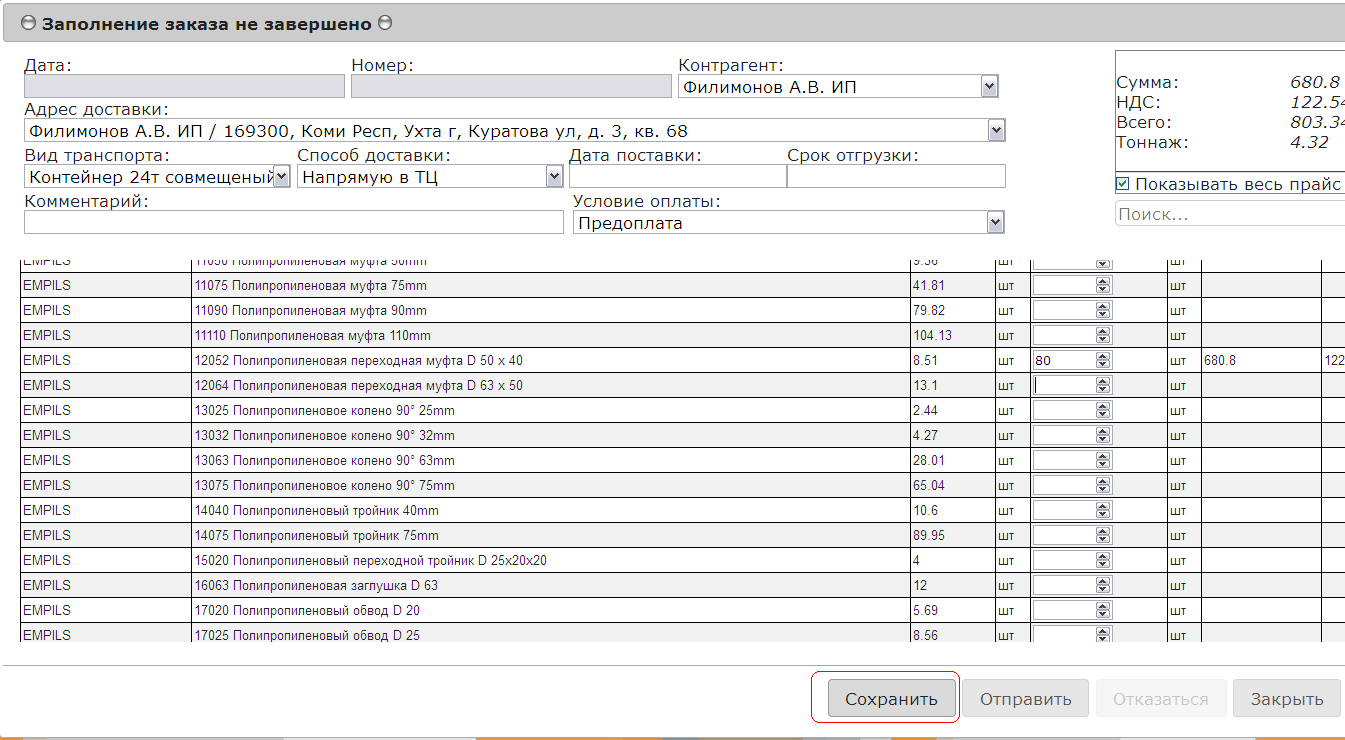Click quantity field for колено 90° 25mm
Image resolution: width=1345 pixels, height=740 pixels.
click(x=1064, y=410)
